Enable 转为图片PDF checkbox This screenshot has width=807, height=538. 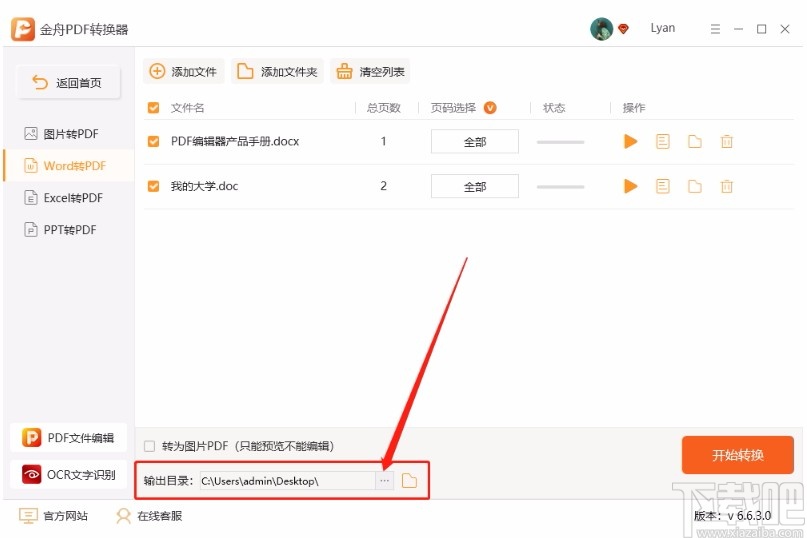tap(150, 446)
